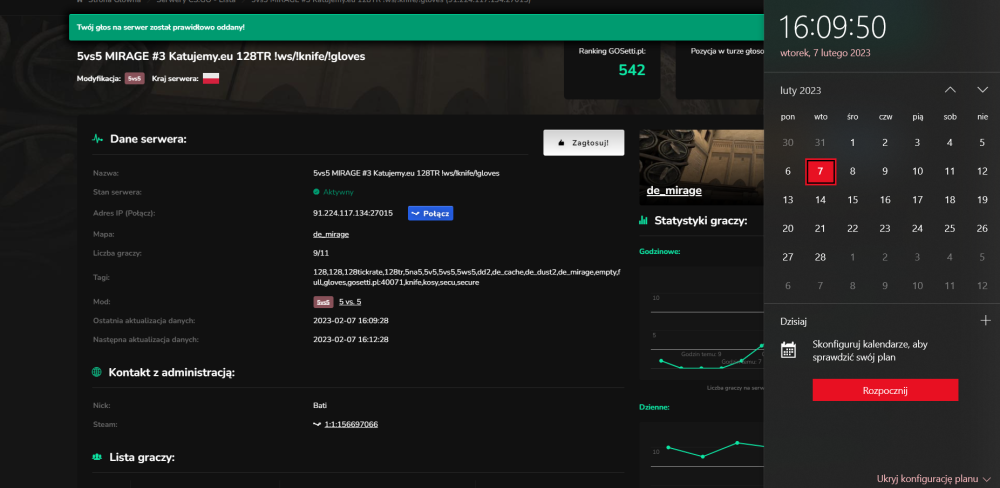Select February 22 in the calendar
Viewport: 1000px width, 488px height.
pyautogui.click(x=853, y=228)
